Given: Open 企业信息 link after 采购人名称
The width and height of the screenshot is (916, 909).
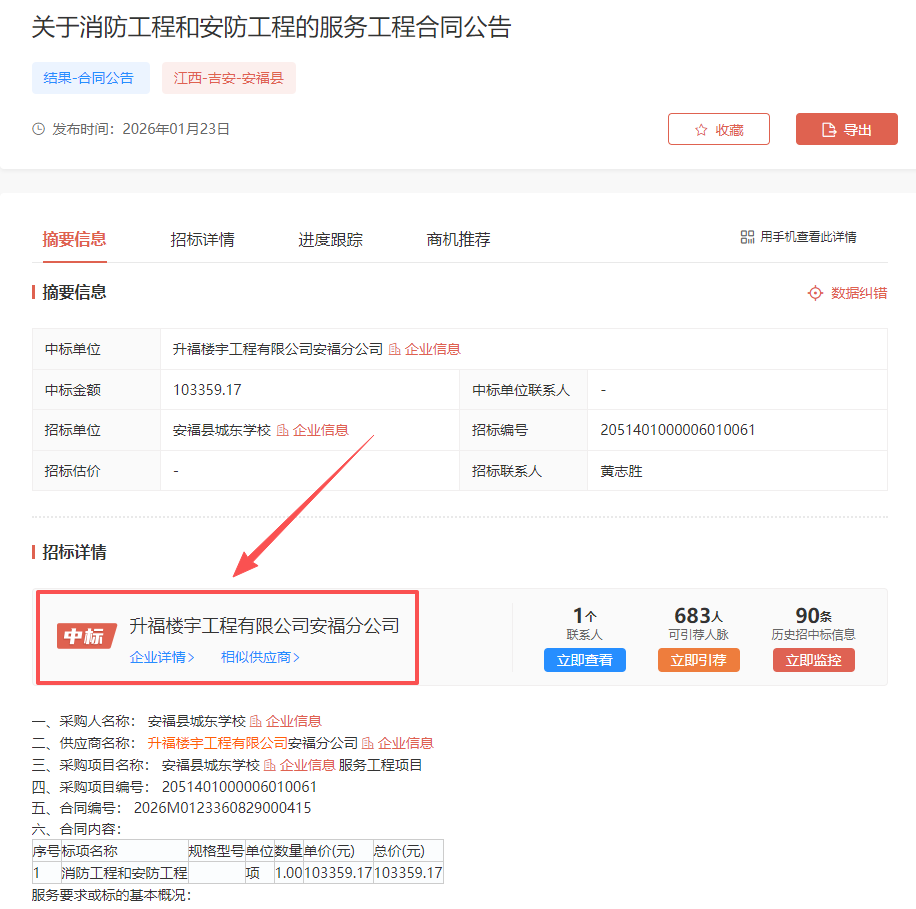Looking at the screenshot, I should pos(292,721).
